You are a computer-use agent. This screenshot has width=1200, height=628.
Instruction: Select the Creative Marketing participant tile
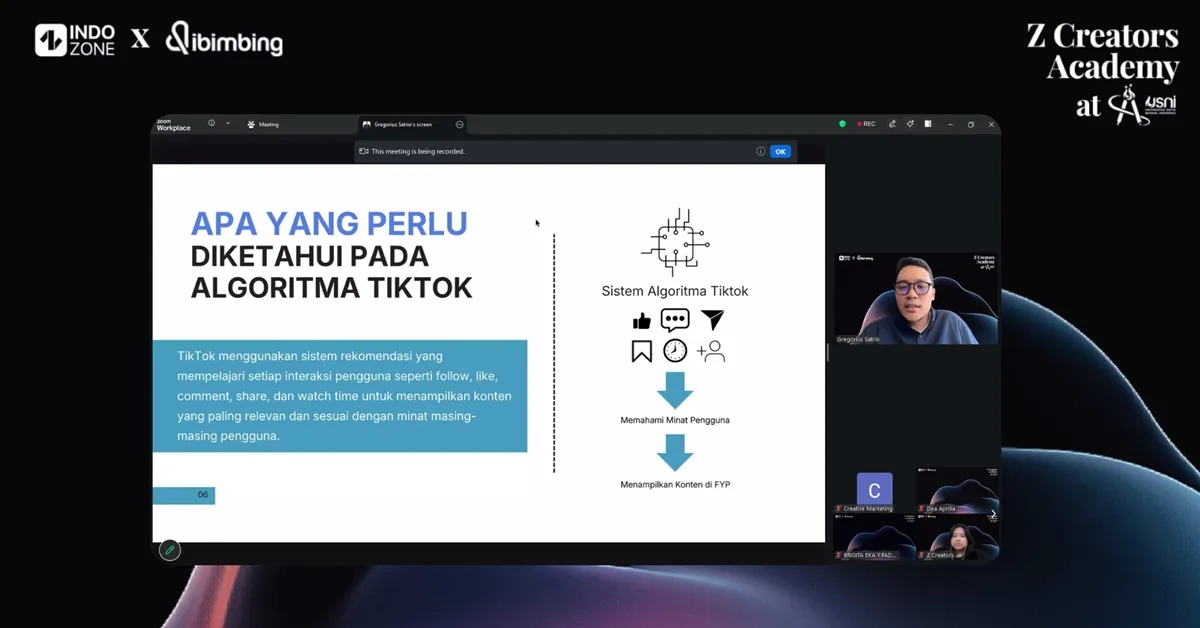[874, 490]
